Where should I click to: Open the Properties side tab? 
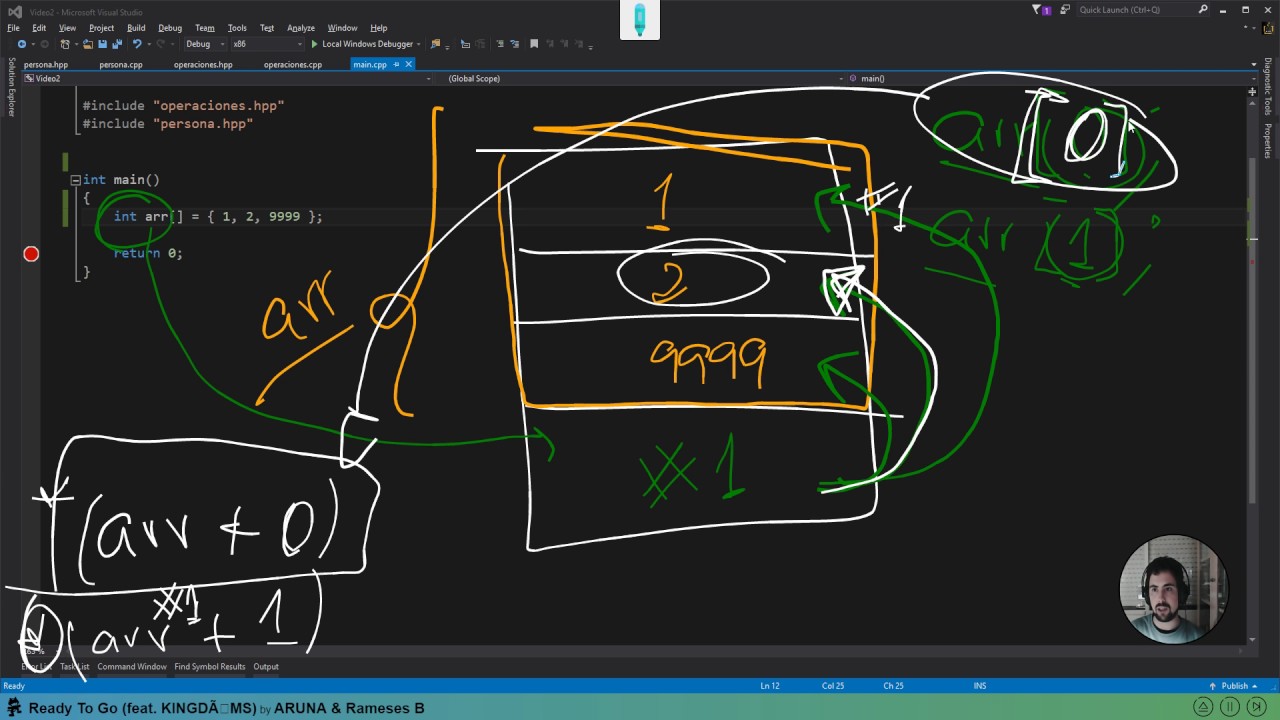pyautogui.click(x=1267, y=141)
